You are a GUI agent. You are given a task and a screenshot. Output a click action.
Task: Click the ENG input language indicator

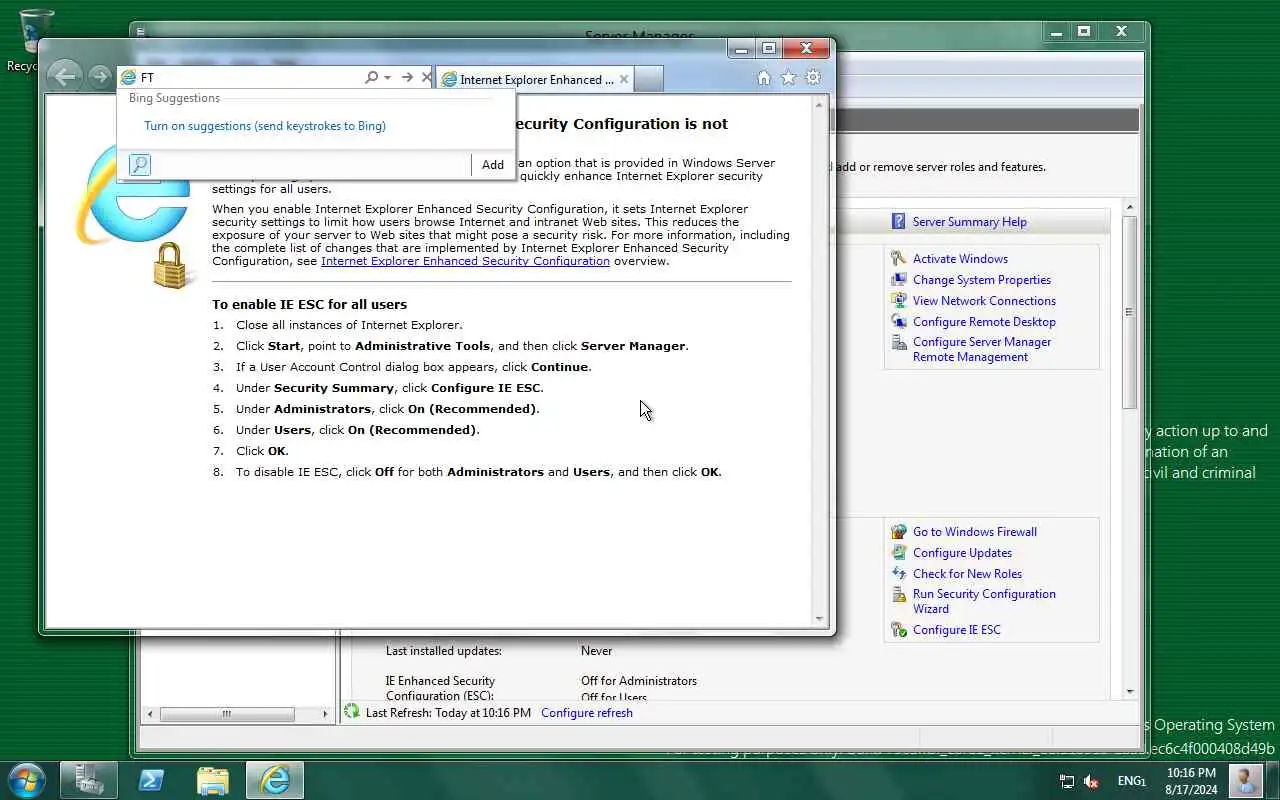click(x=1131, y=781)
